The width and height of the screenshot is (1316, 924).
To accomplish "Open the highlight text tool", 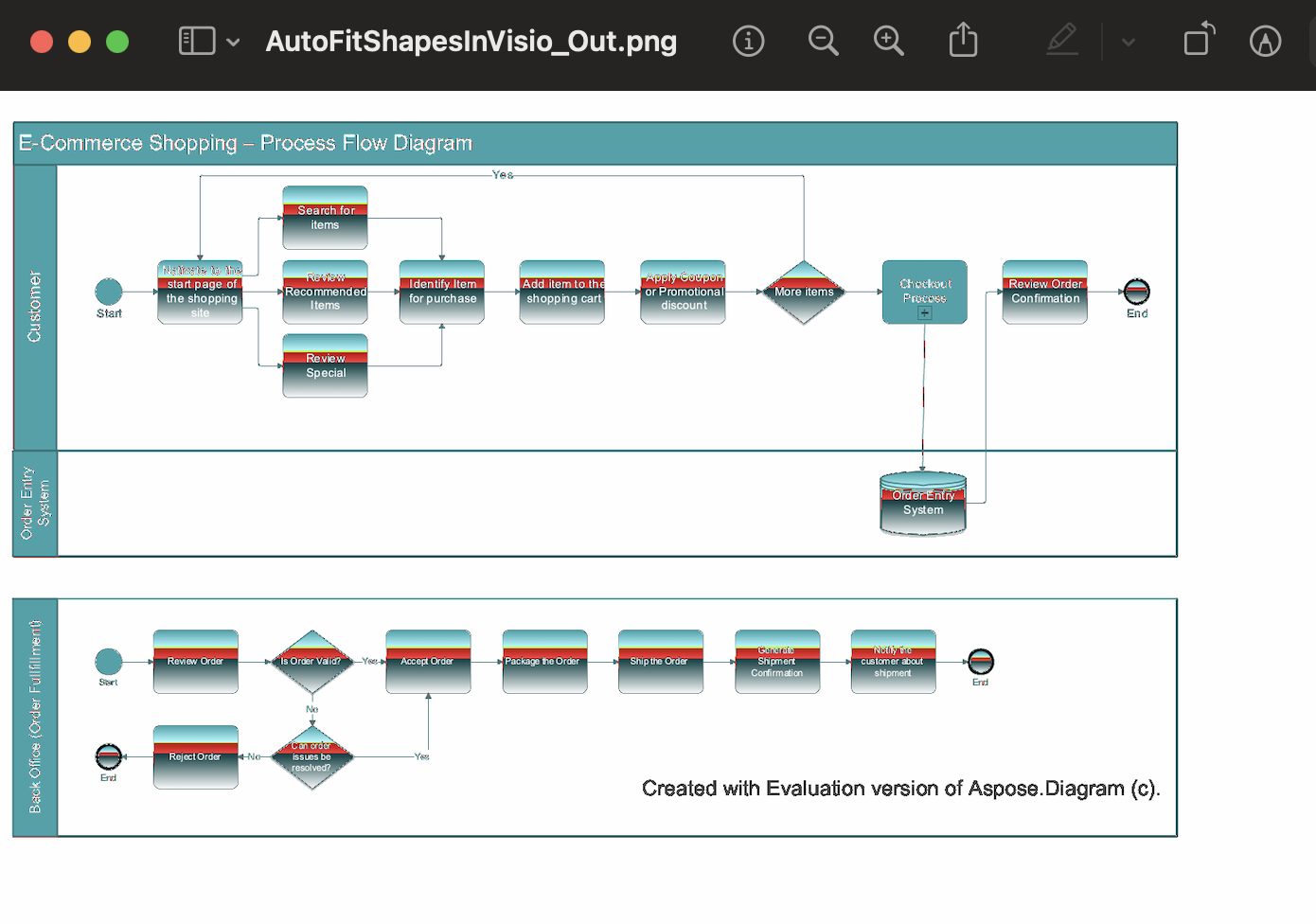I will 1265,41.
